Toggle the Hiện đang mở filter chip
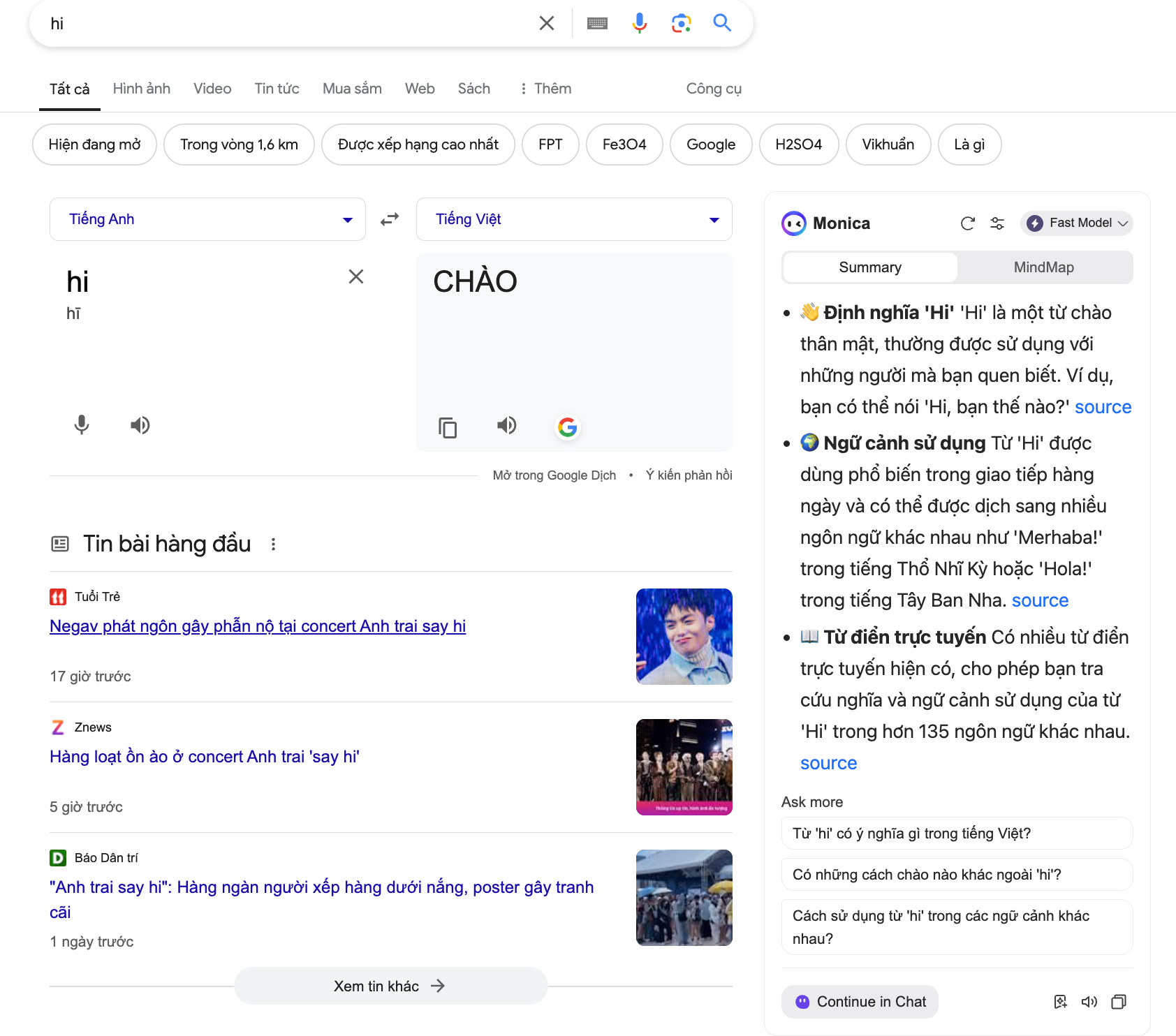This screenshot has height=1036, width=1176. [94, 145]
